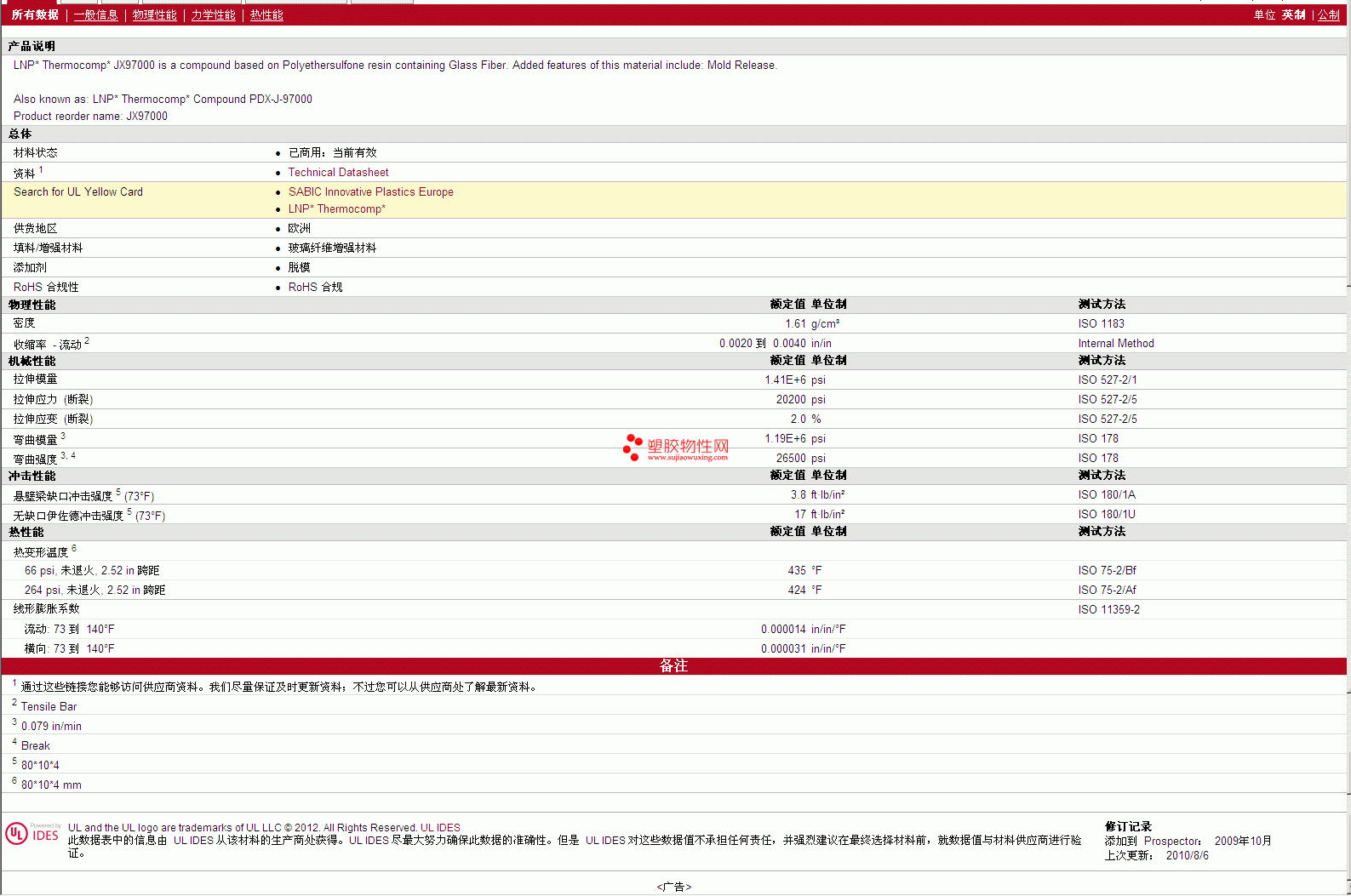Select flexural strength value 26500

coord(791,459)
